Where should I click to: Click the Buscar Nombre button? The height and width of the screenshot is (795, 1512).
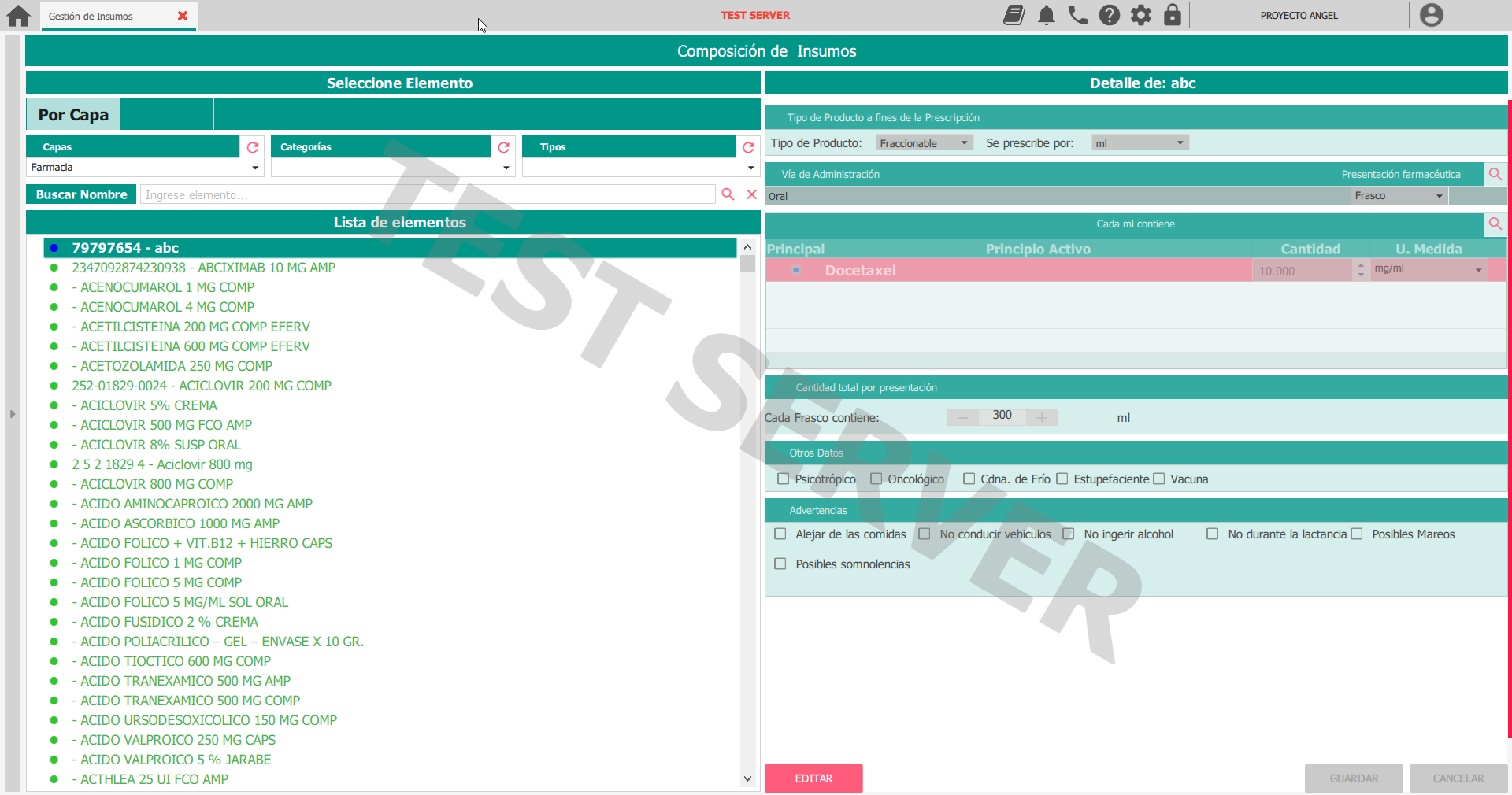pos(81,194)
